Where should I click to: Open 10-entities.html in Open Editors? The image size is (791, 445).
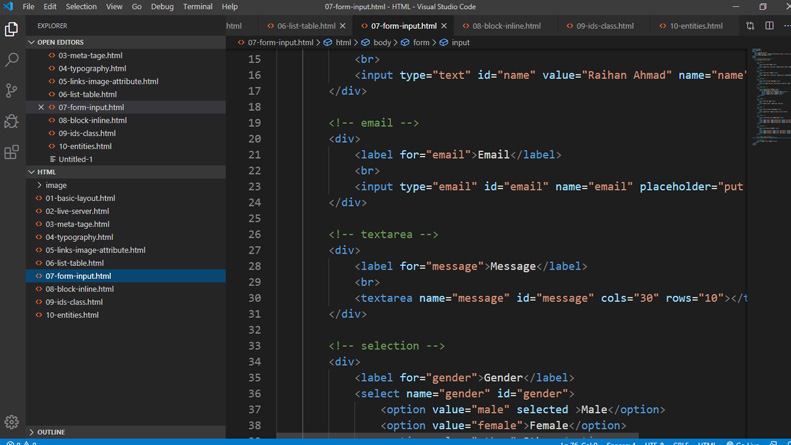126,146
